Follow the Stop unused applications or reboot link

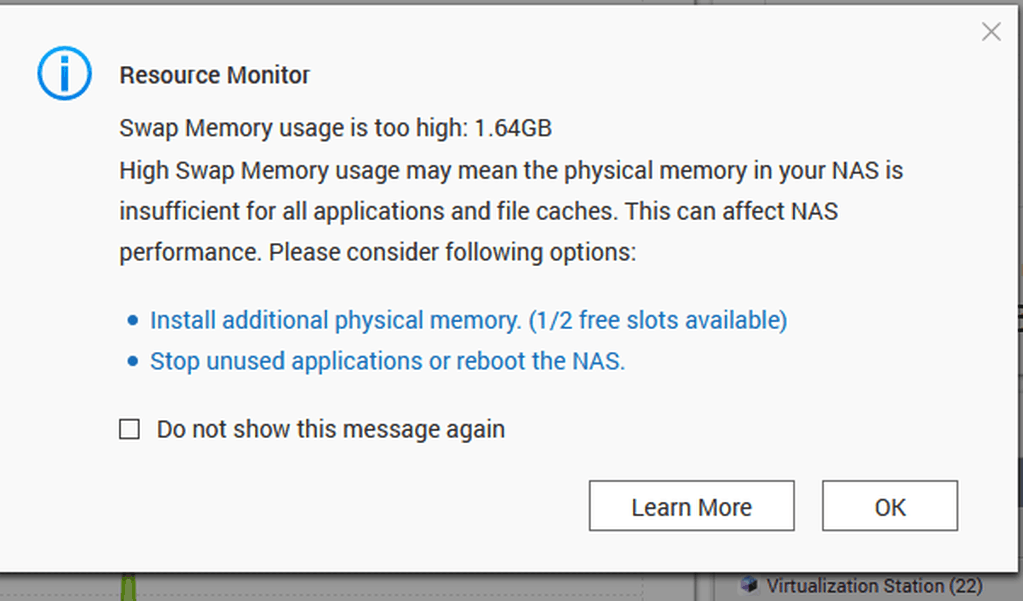[x=388, y=361]
